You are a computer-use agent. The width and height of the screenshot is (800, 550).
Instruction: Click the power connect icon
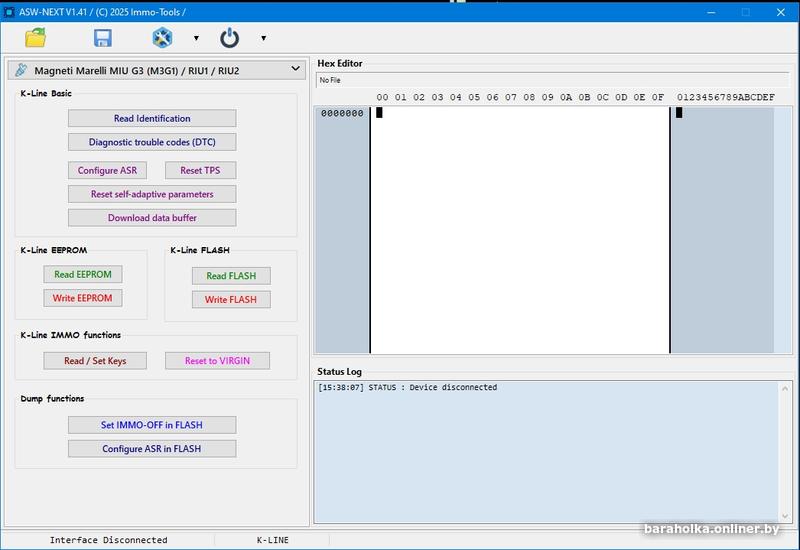230,38
